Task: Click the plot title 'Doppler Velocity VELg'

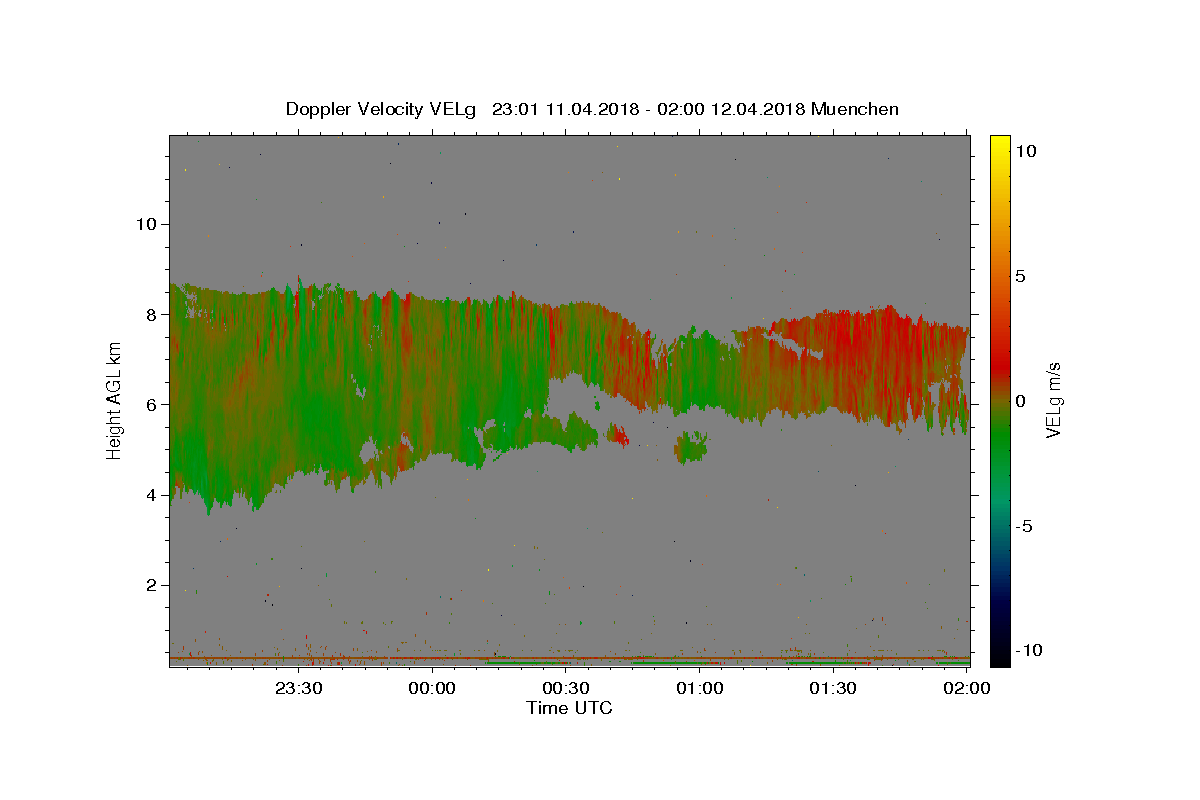Action: coord(381,109)
